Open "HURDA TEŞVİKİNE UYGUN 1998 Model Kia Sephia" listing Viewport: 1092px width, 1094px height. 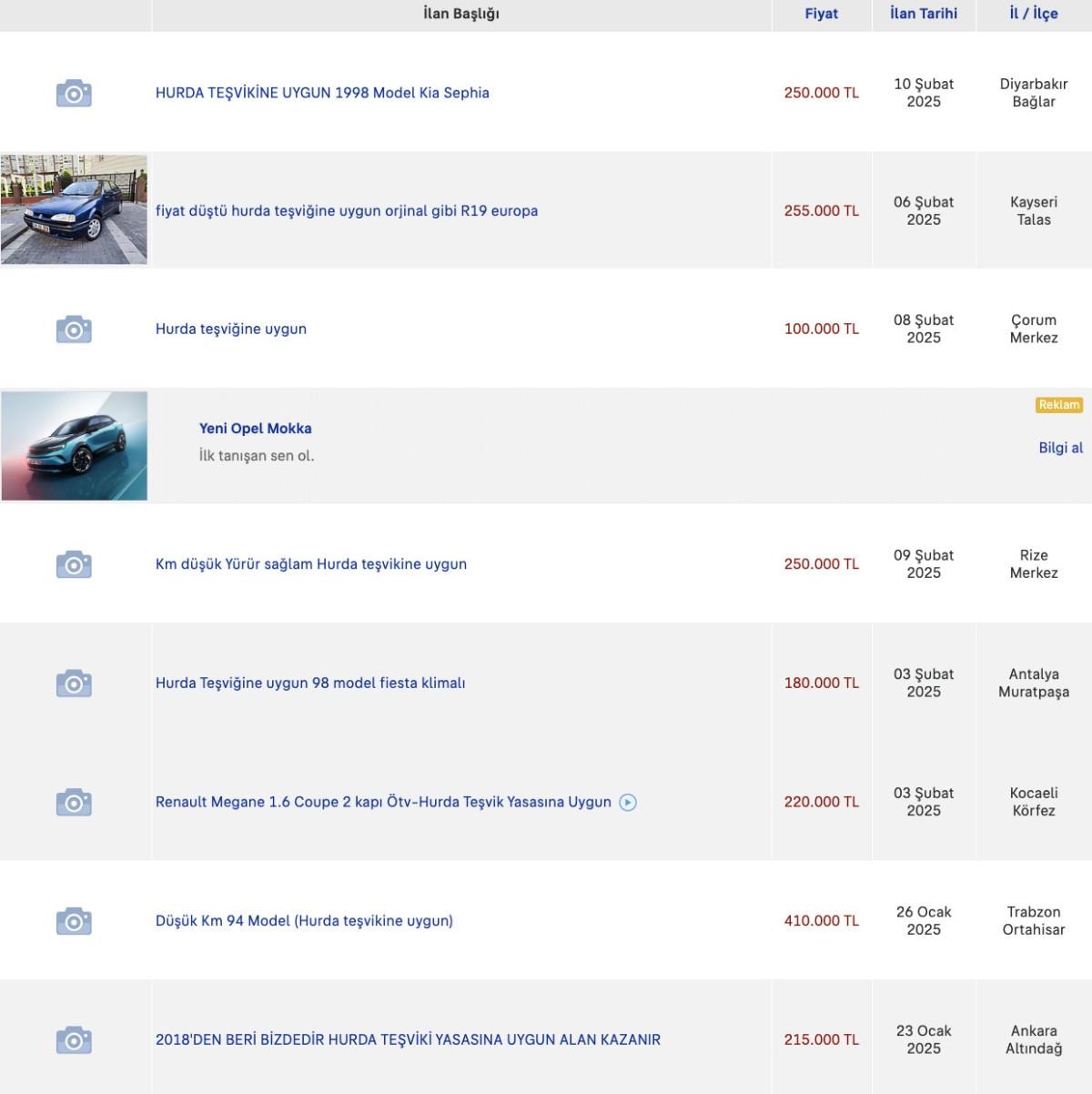pyautogui.click(x=322, y=93)
